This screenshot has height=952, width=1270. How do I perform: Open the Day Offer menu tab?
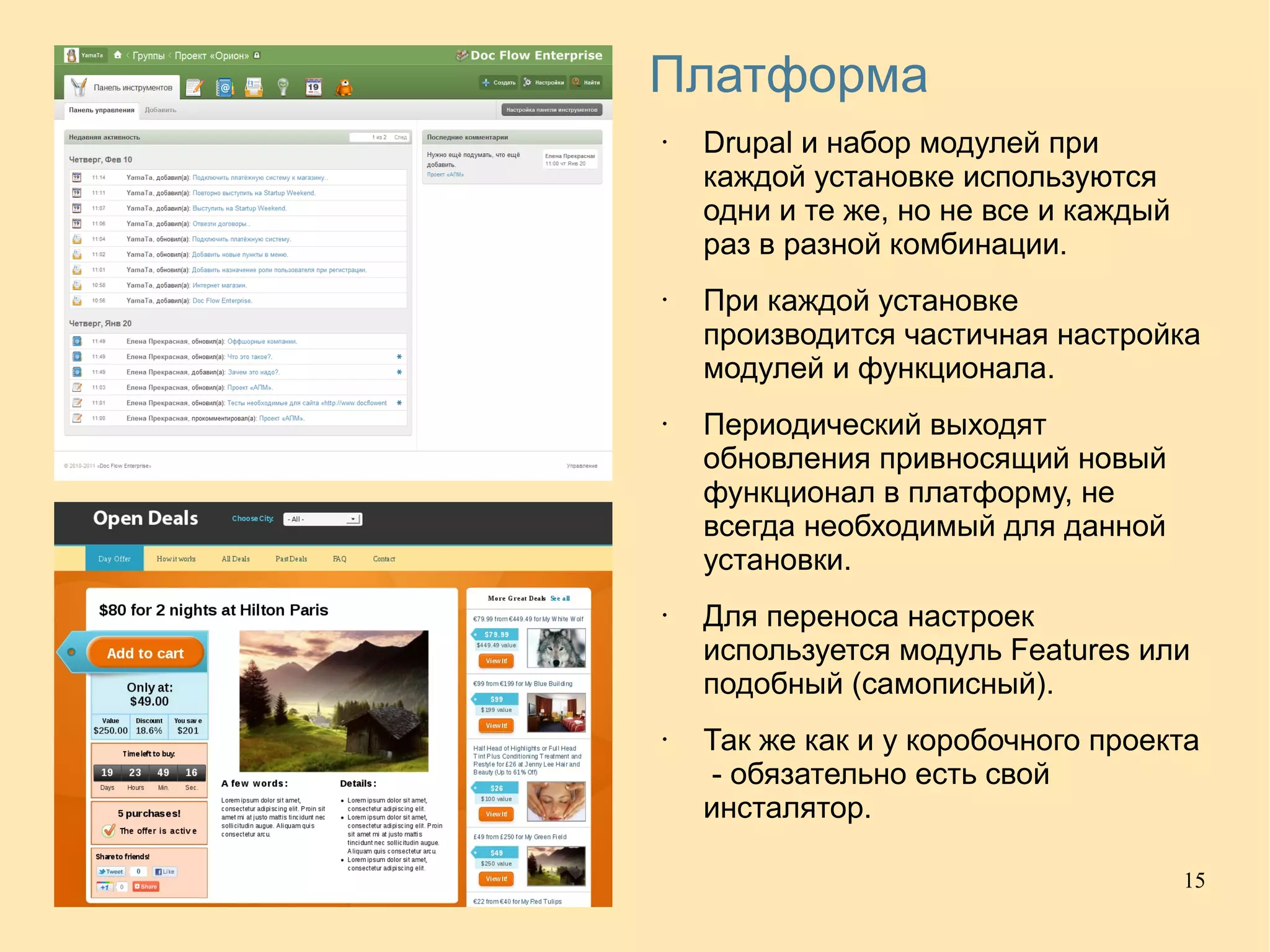point(115,559)
